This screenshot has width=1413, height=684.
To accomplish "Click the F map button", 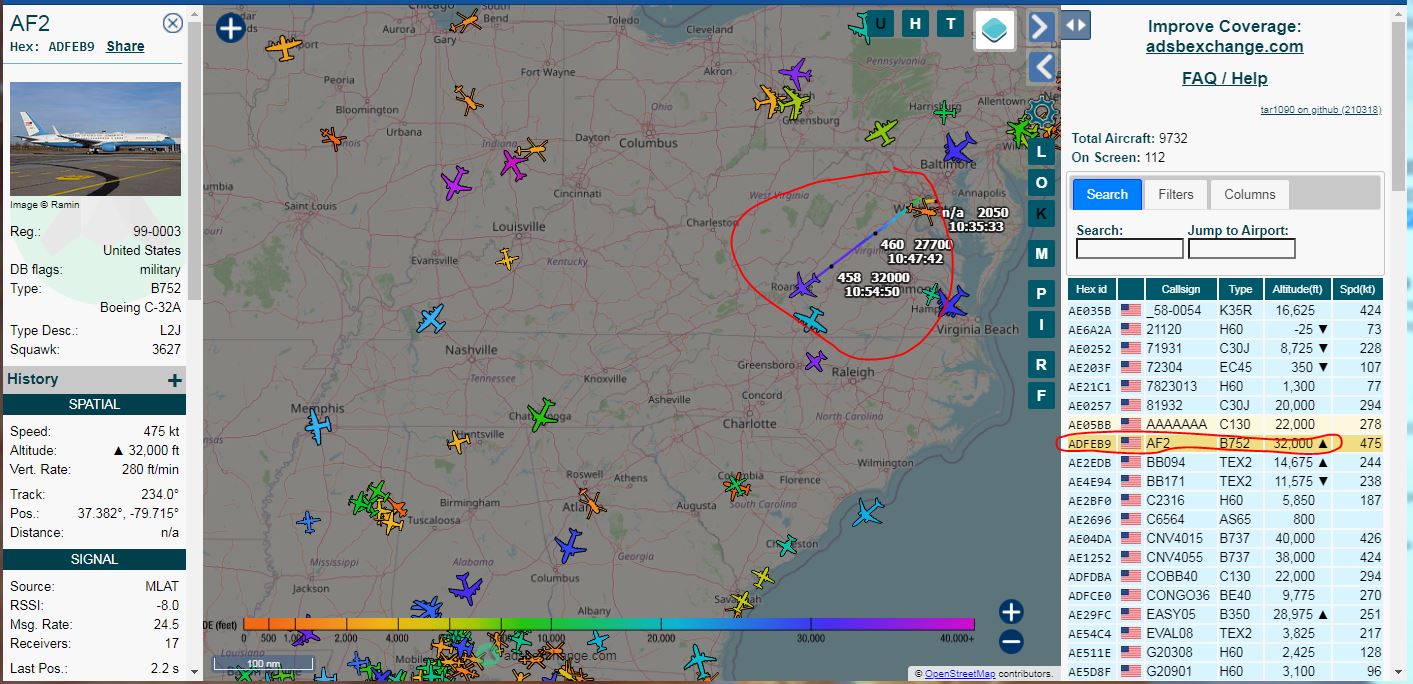I will tap(1041, 396).
